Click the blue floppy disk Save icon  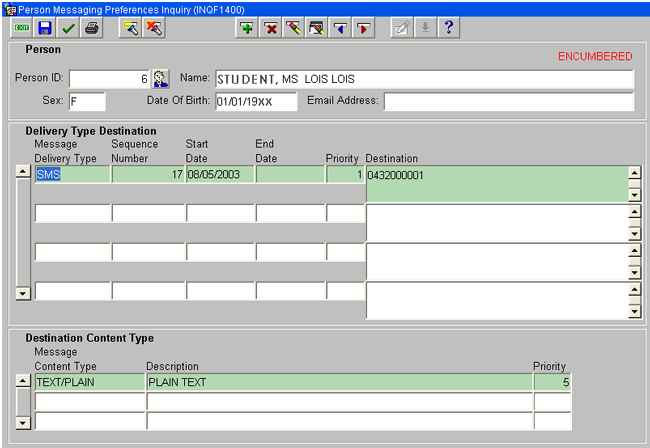45,28
